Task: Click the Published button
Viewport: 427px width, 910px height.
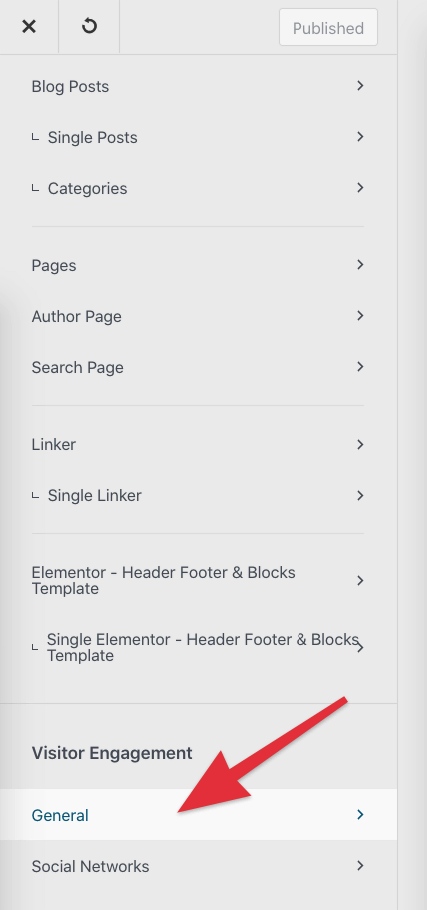Action: [x=328, y=27]
